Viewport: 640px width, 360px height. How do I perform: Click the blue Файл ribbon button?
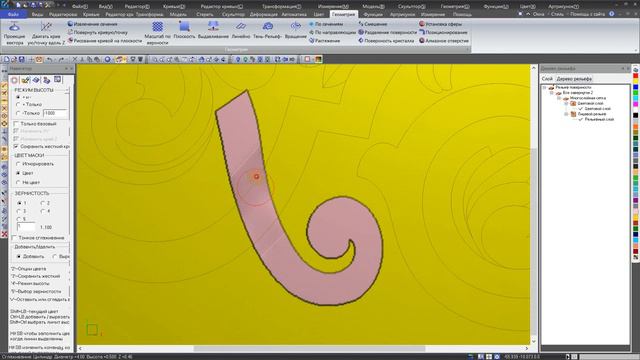(x=13, y=14)
